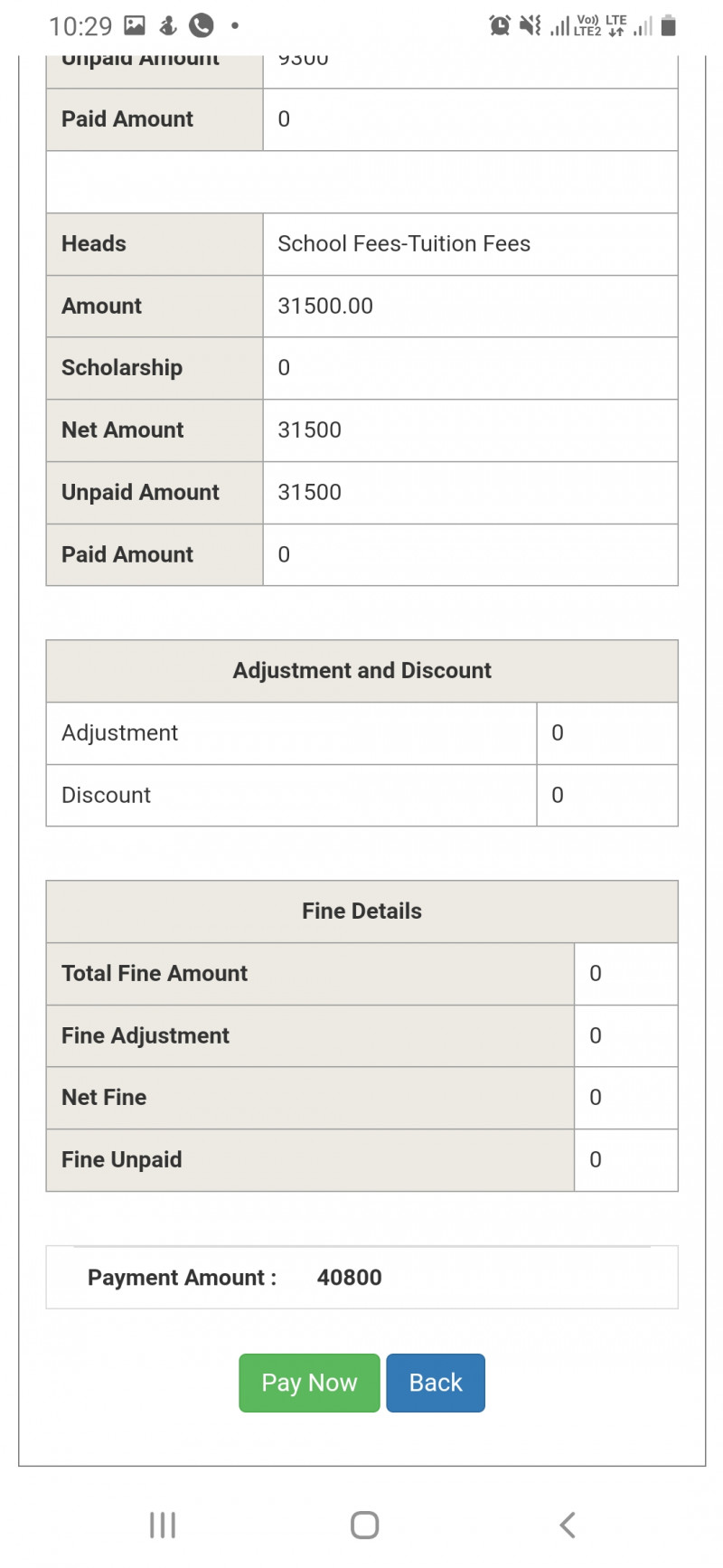
Task: Tap the Adjustment and Discount header
Action: point(361,671)
